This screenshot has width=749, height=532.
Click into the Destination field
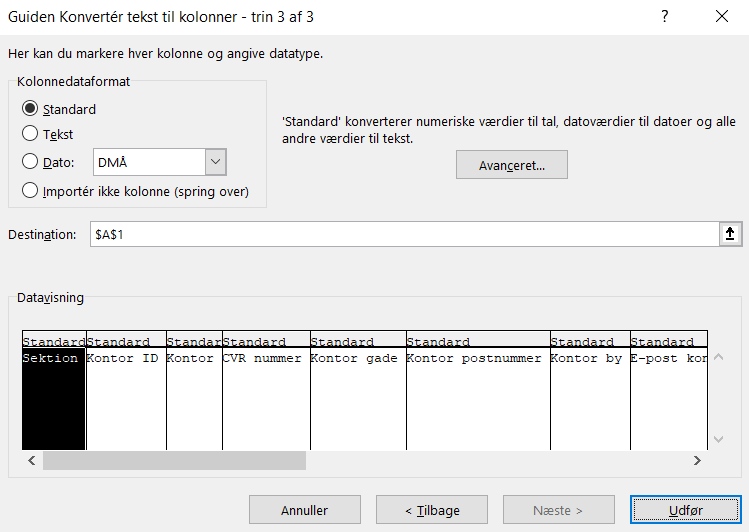pyautogui.click(x=400, y=234)
